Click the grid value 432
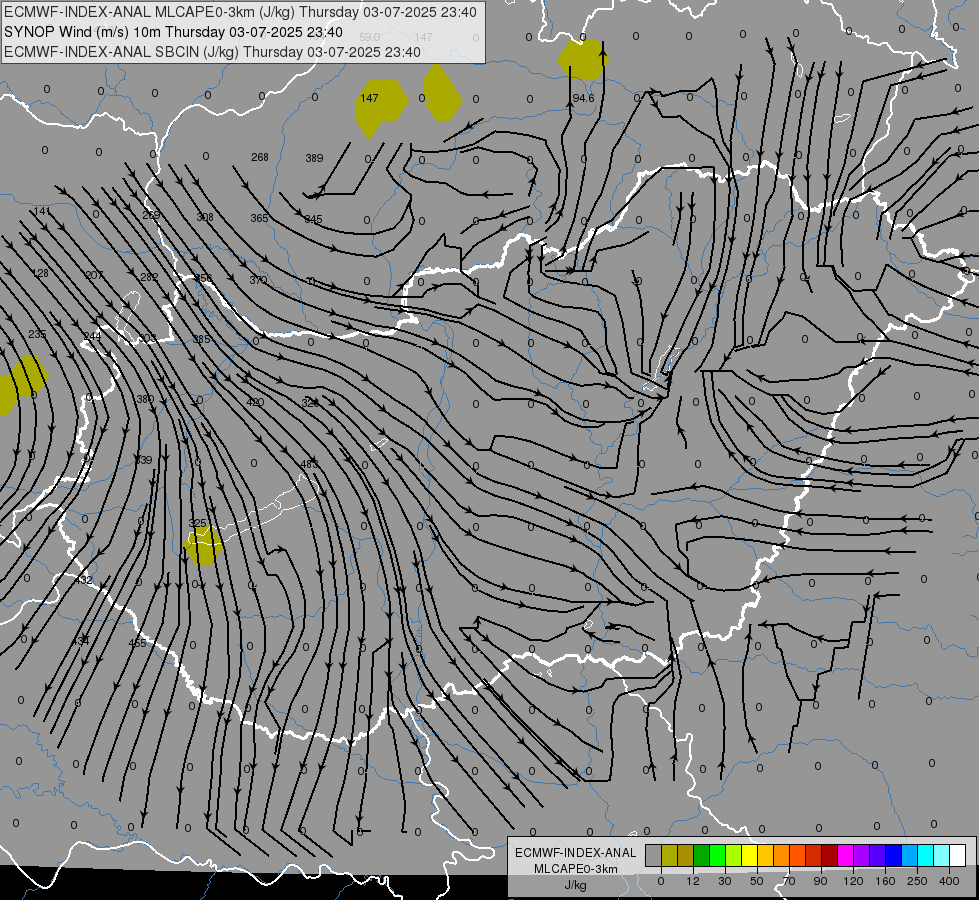Viewport: 979px width, 900px height. click(x=84, y=580)
